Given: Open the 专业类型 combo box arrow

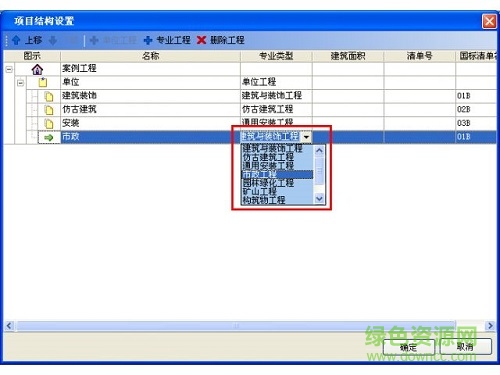Looking at the screenshot, I should (x=306, y=137).
